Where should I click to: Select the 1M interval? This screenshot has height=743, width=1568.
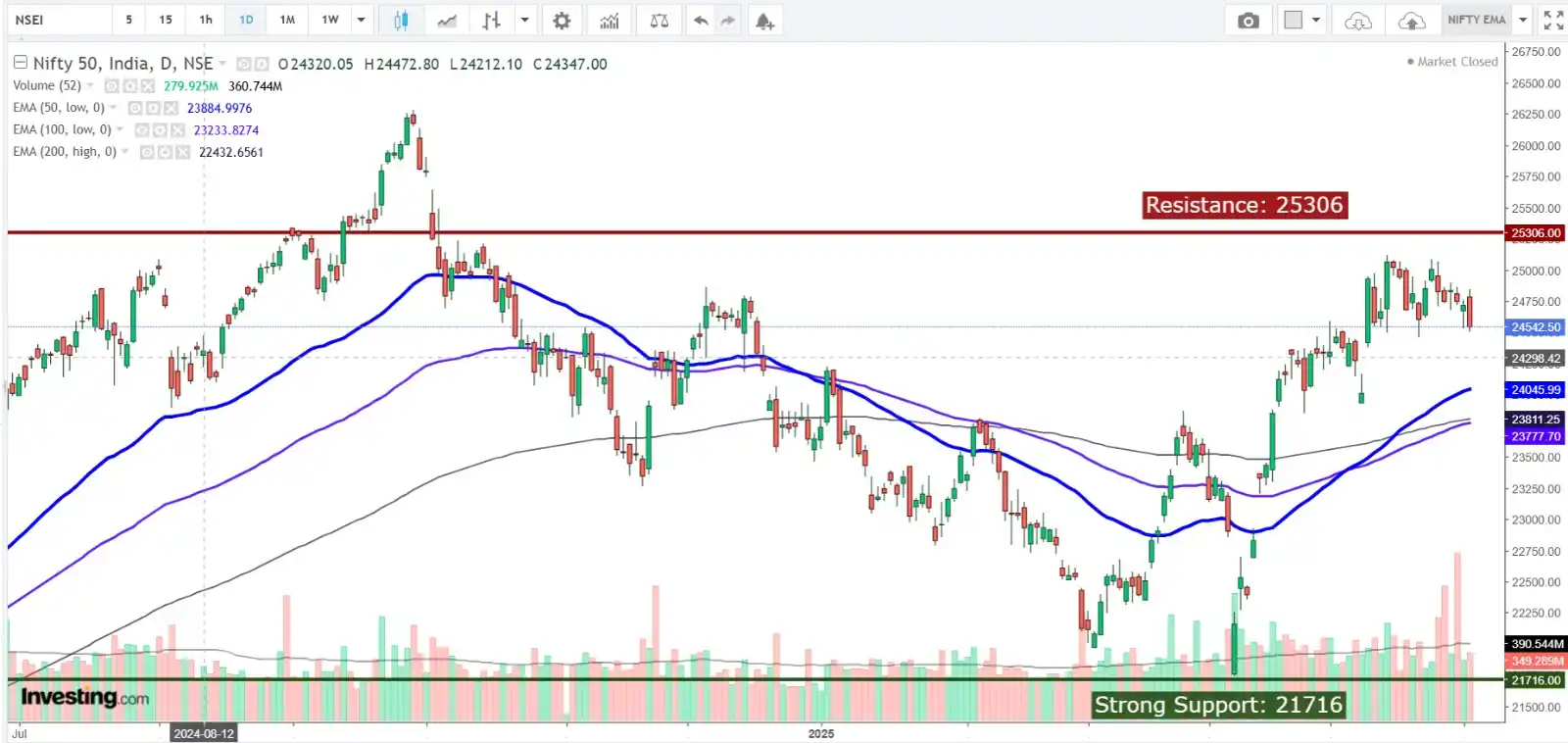click(287, 20)
